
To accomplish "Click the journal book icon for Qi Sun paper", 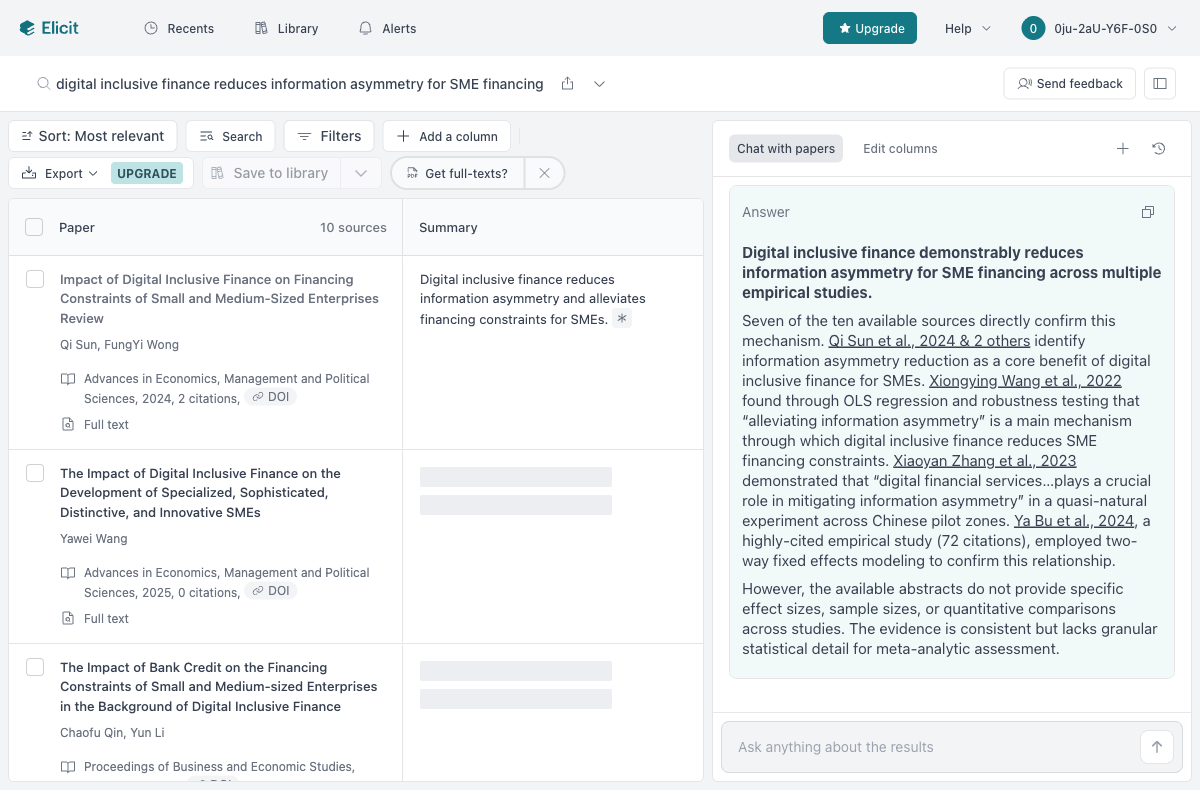I will pyautogui.click(x=68, y=379).
